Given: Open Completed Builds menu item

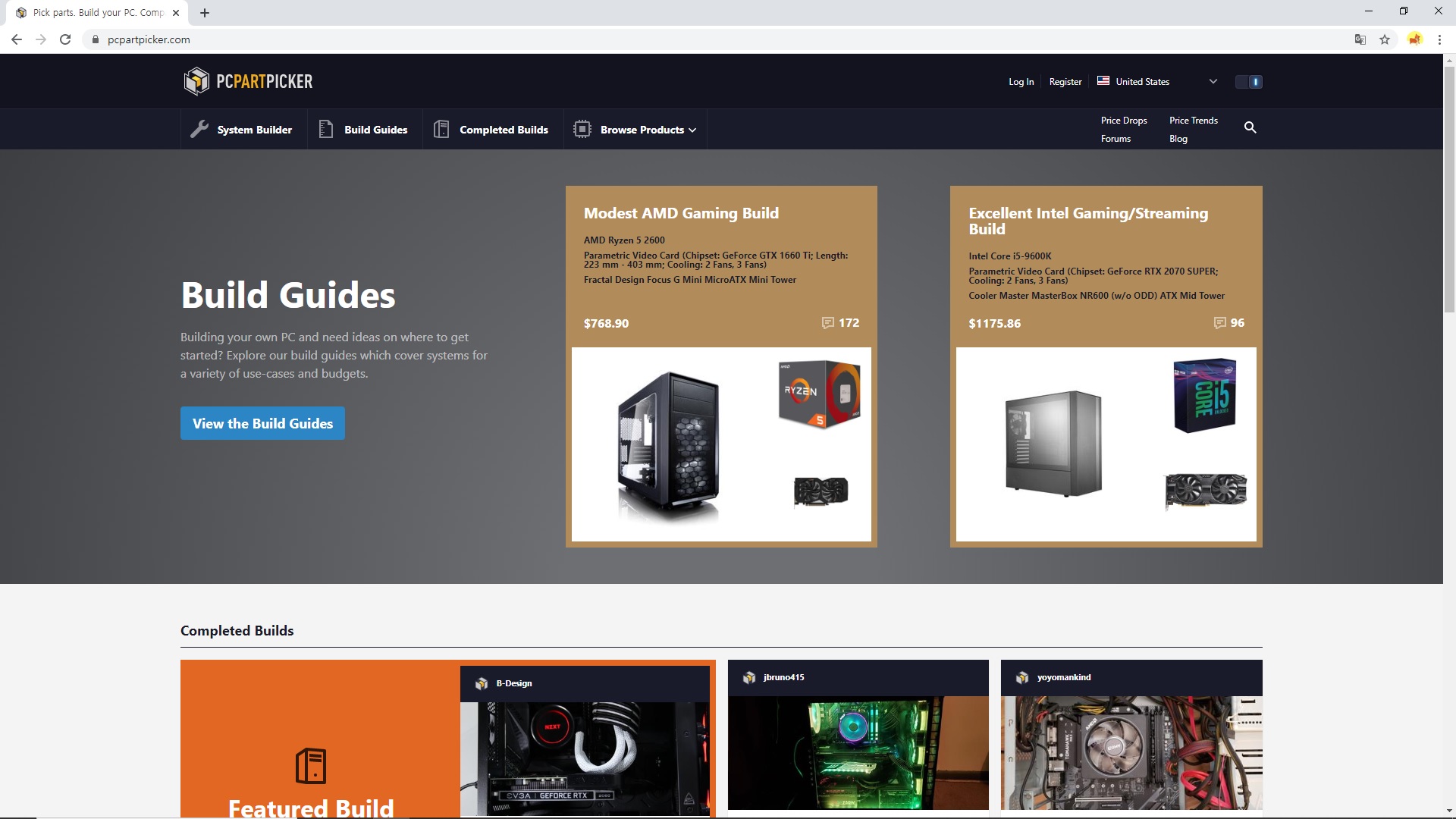Looking at the screenshot, I should coord(492,130).
